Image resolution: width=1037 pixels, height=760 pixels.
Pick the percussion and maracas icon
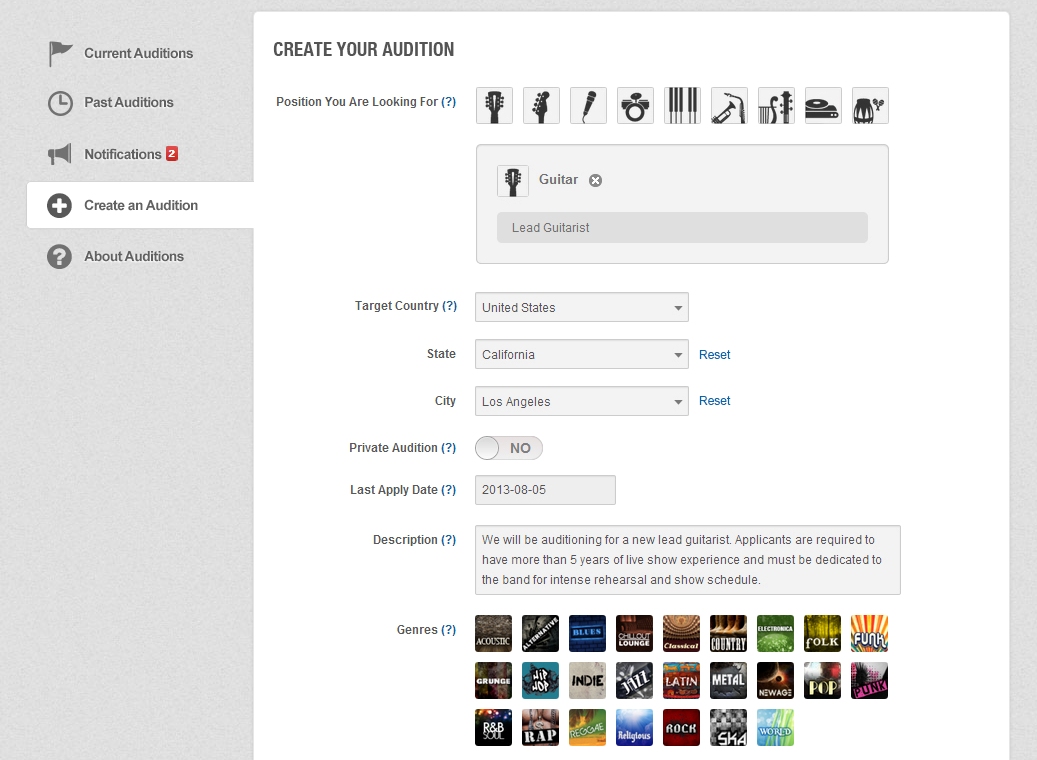(x=870, y=105)
